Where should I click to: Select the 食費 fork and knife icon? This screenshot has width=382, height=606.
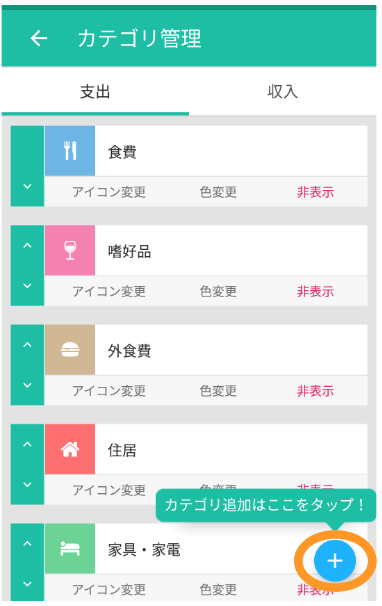[70, 151]
